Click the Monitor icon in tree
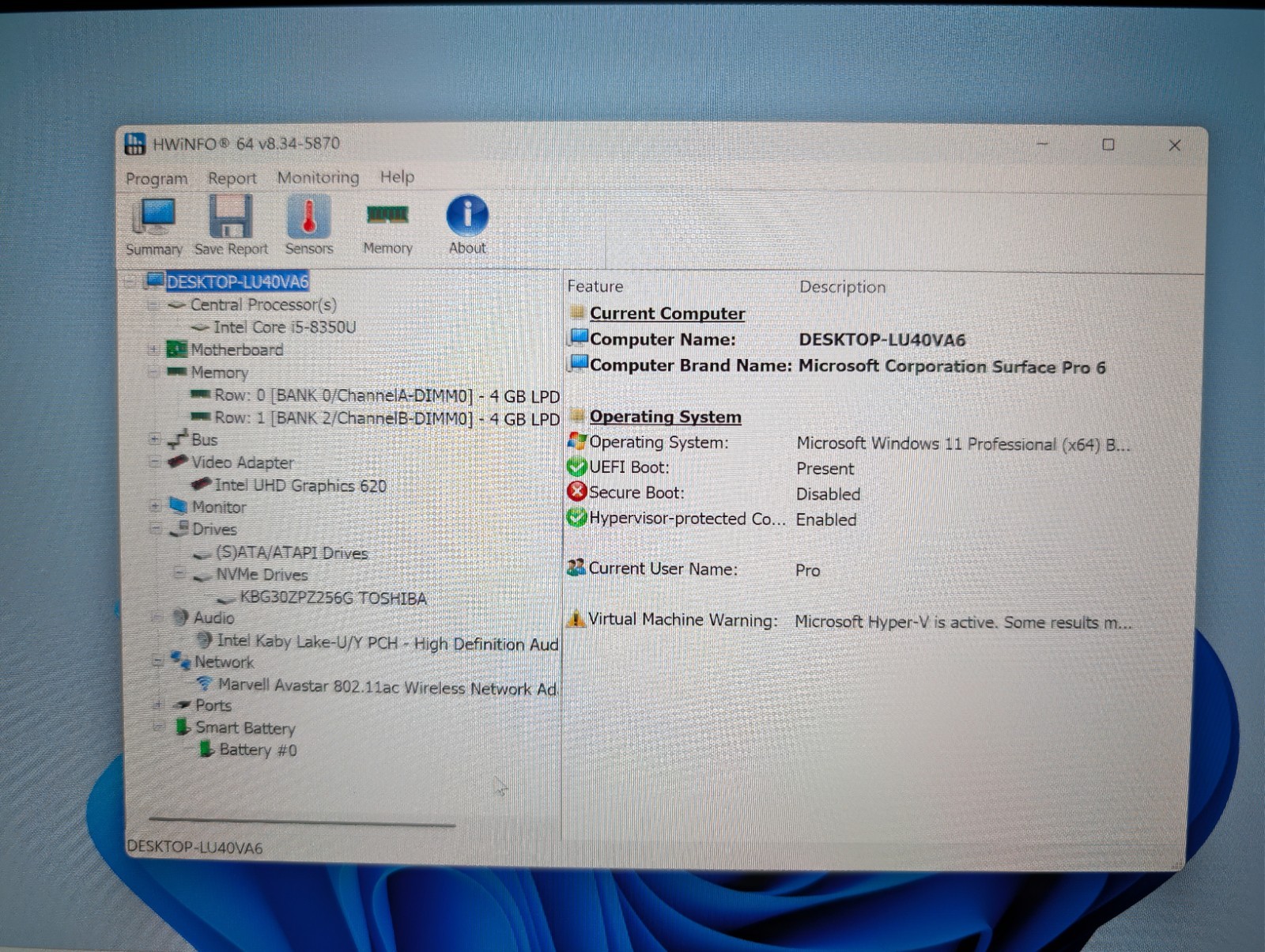 tap(179, 506)
